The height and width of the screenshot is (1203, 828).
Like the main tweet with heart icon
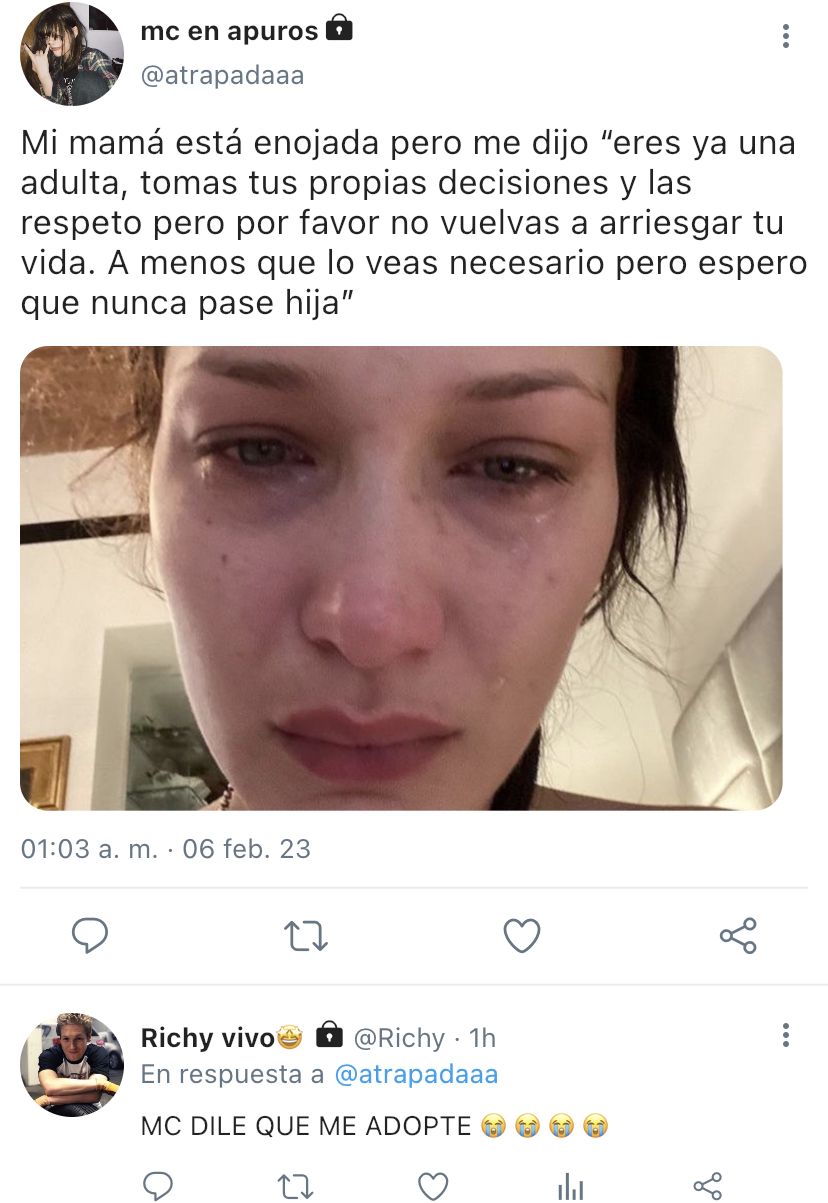tap(521, 936)
